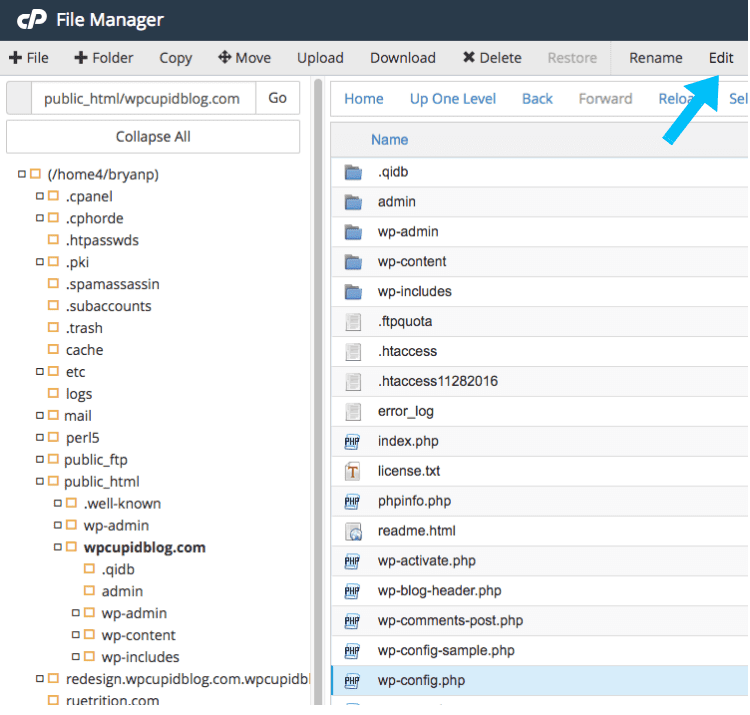Viewport: 750px width, 715px height.
Task: Click the PHP icon beside wp-blog-header.php
Action: (352, 591)
